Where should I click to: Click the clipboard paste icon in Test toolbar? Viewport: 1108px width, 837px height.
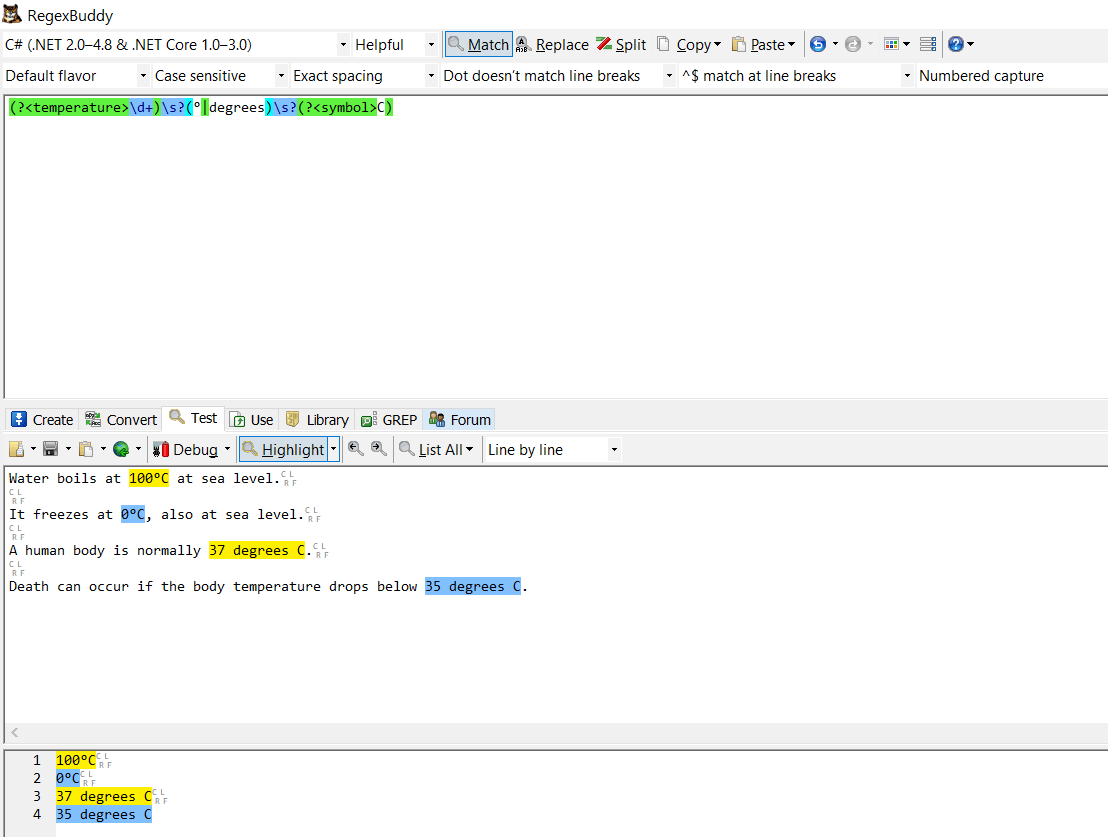[x=86, y=449]
